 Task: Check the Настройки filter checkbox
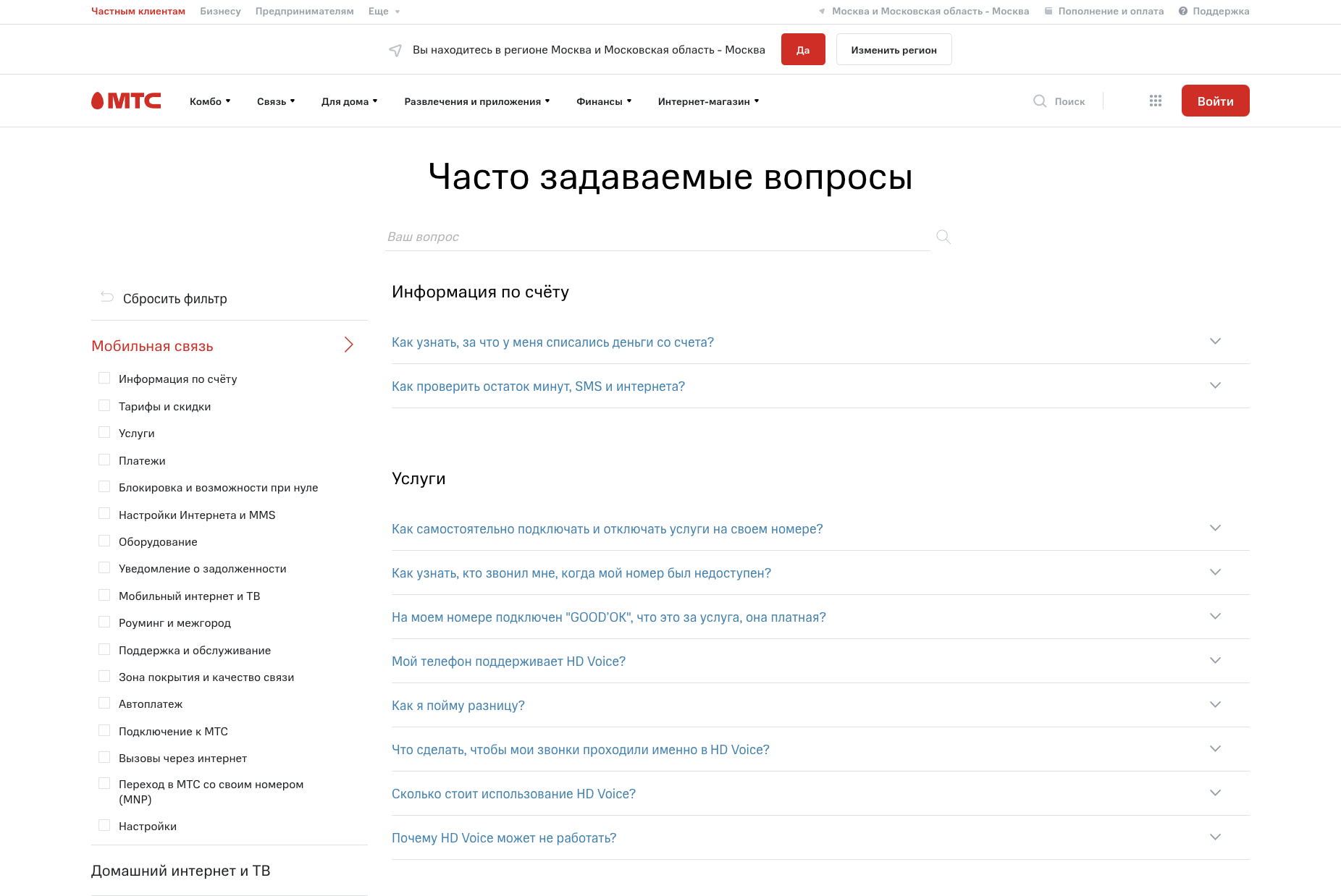[x=104, y=825]
